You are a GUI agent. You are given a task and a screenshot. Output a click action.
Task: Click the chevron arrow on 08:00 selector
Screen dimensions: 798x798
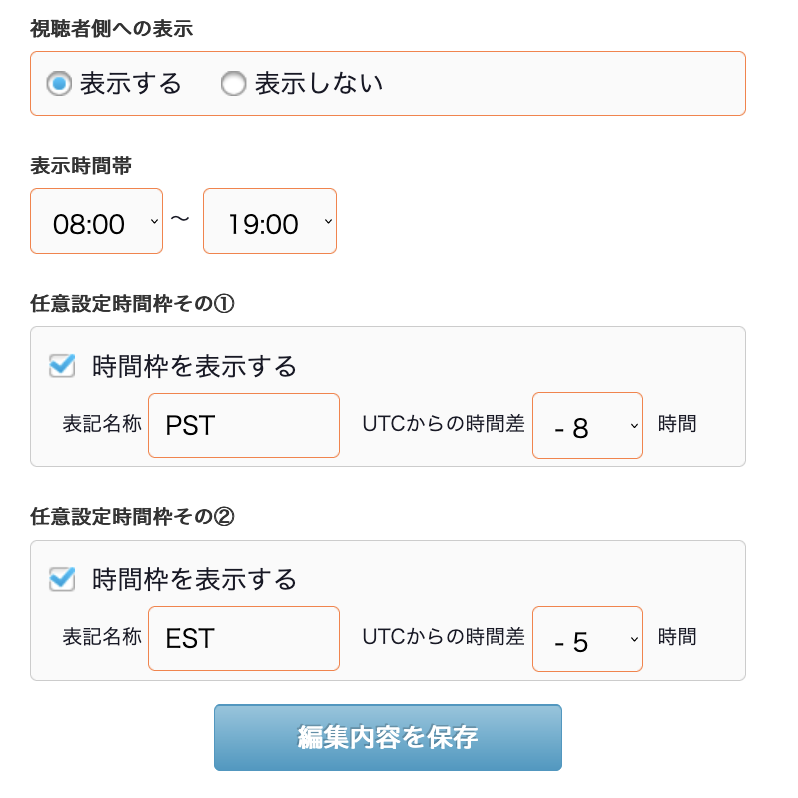coord(154,221)
